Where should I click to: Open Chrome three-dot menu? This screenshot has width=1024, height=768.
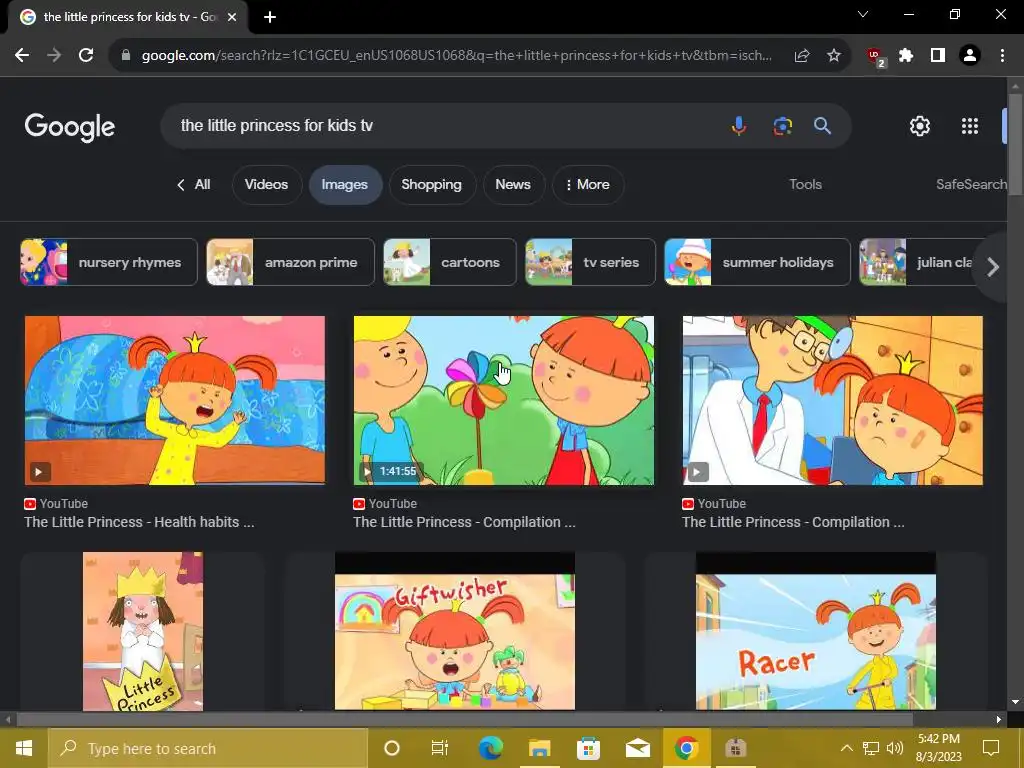[x=1002, y=56]
